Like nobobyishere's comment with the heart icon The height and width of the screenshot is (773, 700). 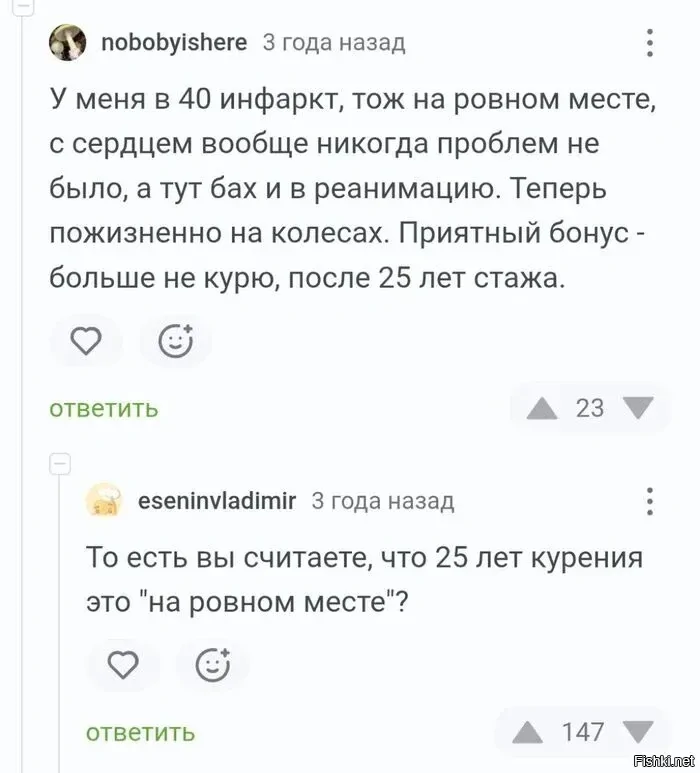(88, 343)
